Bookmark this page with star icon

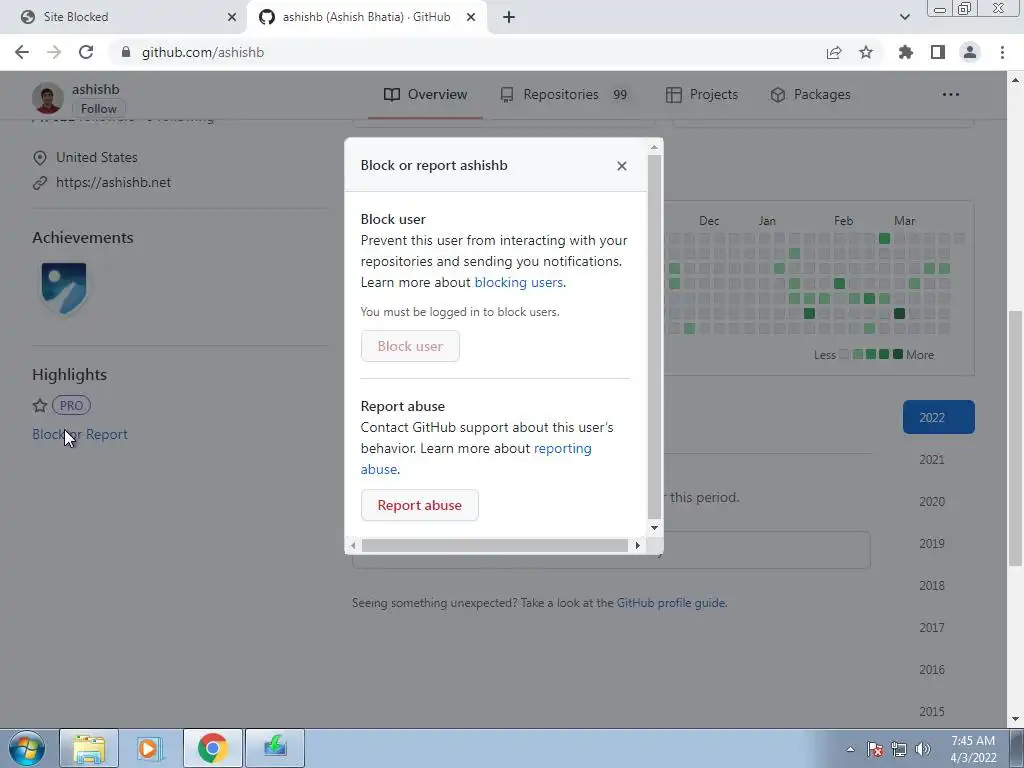pyautogui.click(x=866, y=52)
